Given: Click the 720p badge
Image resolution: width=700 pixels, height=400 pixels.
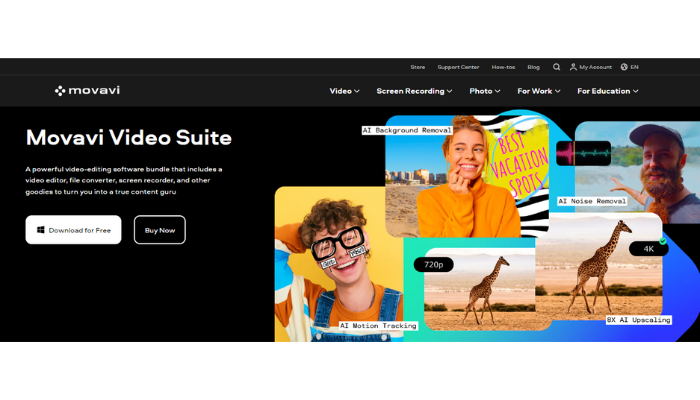Looking at the screenshot, I should pos(433,265).
